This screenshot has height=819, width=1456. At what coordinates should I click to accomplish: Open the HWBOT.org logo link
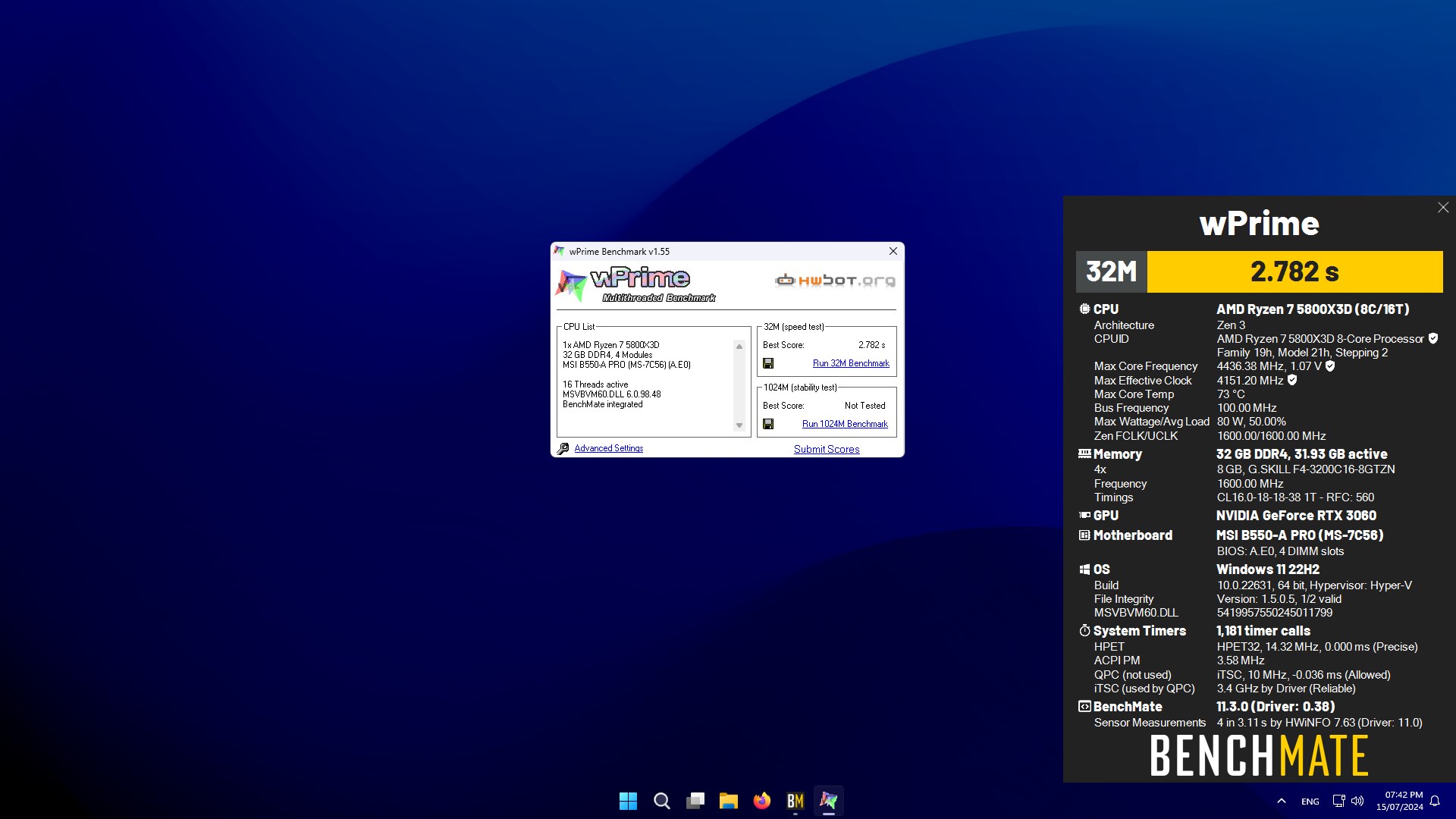point(835,281)
